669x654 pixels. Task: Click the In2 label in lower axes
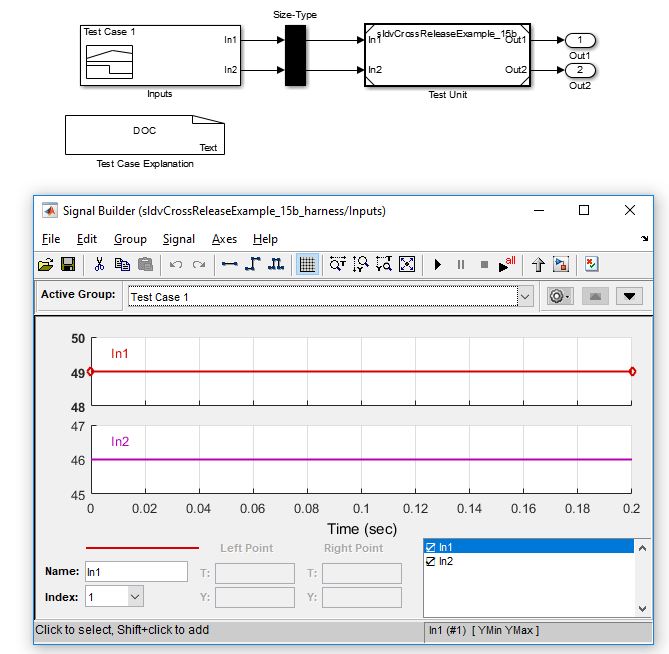click(x=120, y=442)
